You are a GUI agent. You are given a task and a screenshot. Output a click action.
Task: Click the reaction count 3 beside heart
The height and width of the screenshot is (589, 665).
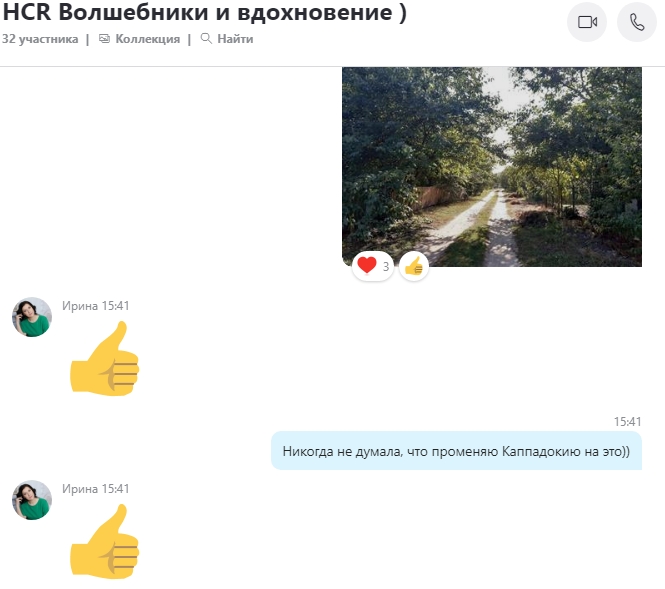pyautogui.click(x=386, y=267)
